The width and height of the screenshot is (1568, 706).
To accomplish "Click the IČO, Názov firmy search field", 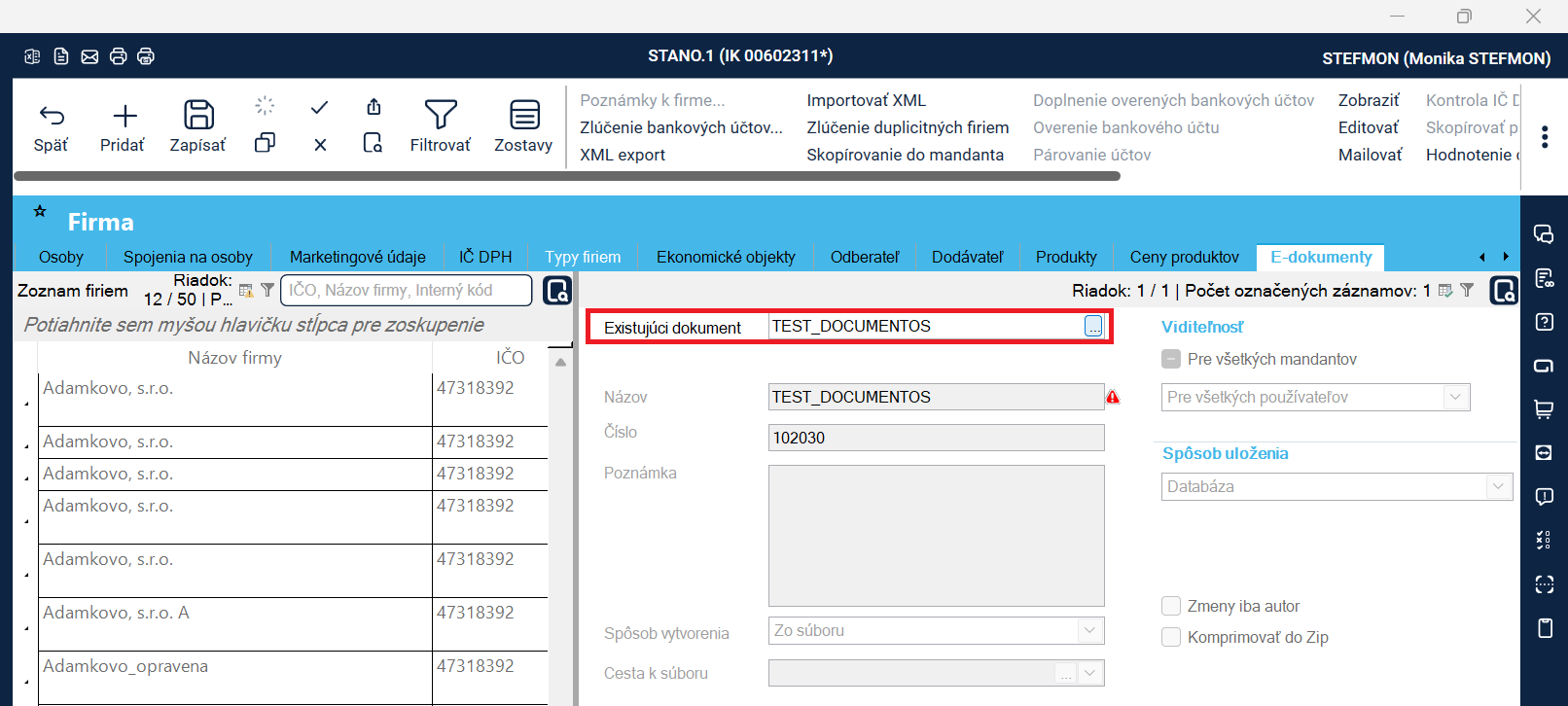I will (x=406, y=290).
